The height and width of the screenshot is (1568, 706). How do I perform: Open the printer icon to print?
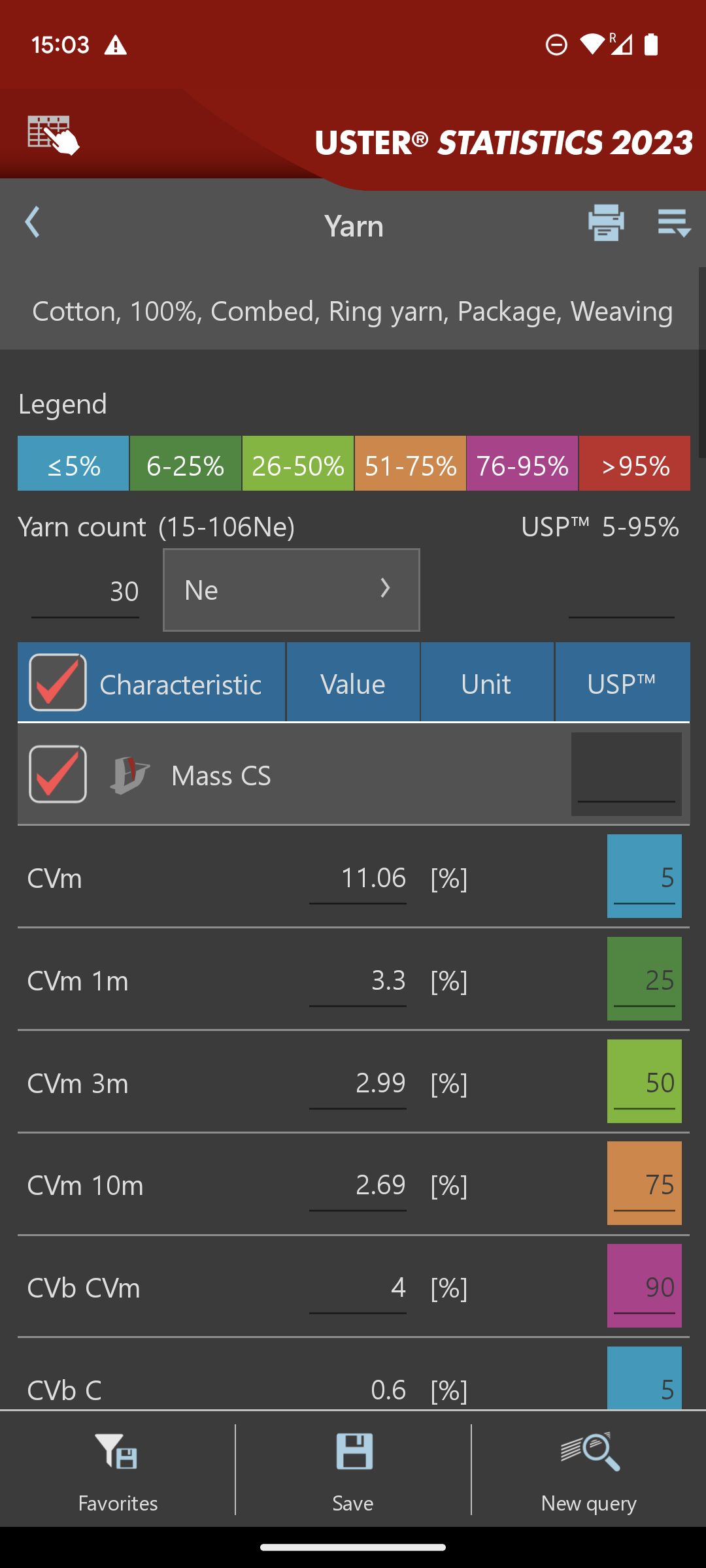pos(606,222)
